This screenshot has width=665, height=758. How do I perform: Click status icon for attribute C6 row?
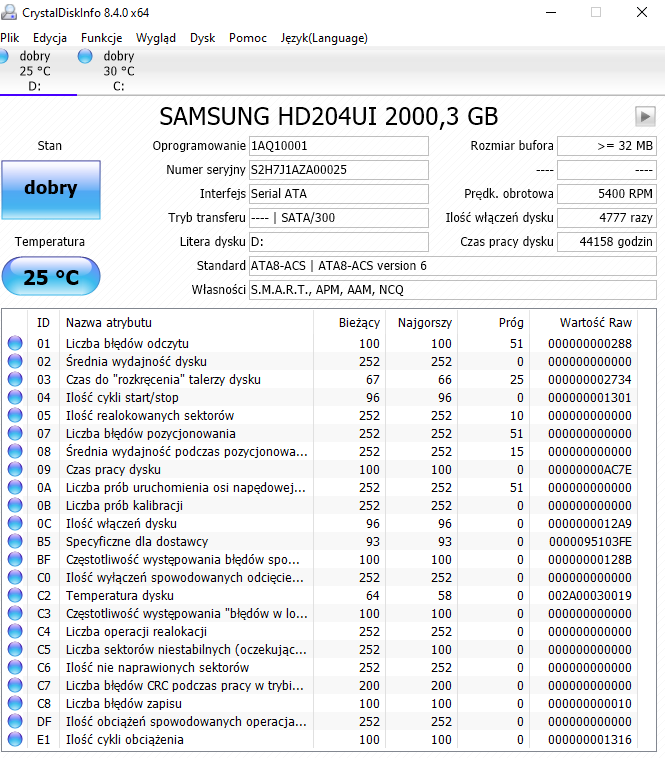[15, 667]
